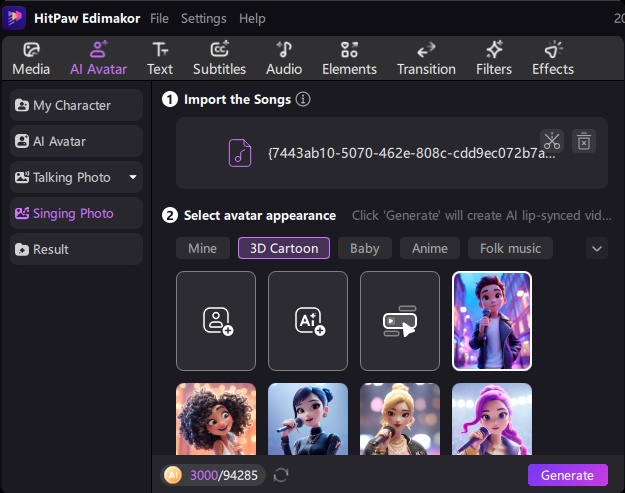Choose the Folk music avatar category

[x=510, y=248]
